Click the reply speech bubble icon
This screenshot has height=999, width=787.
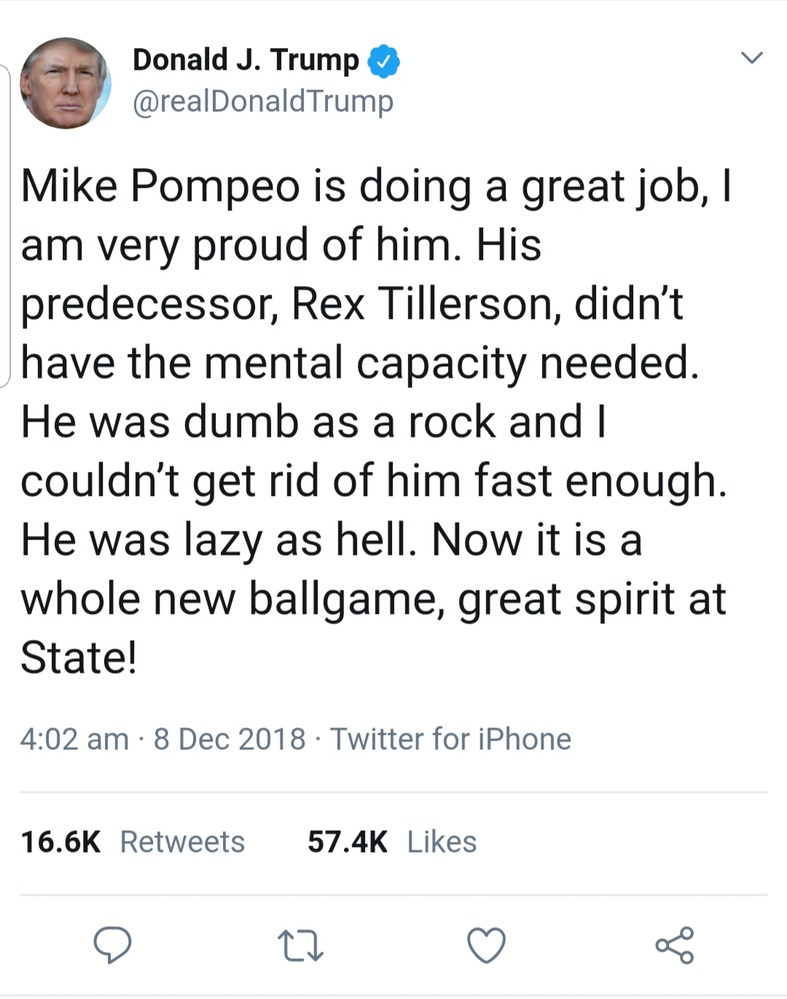click(x=113, y=943)
